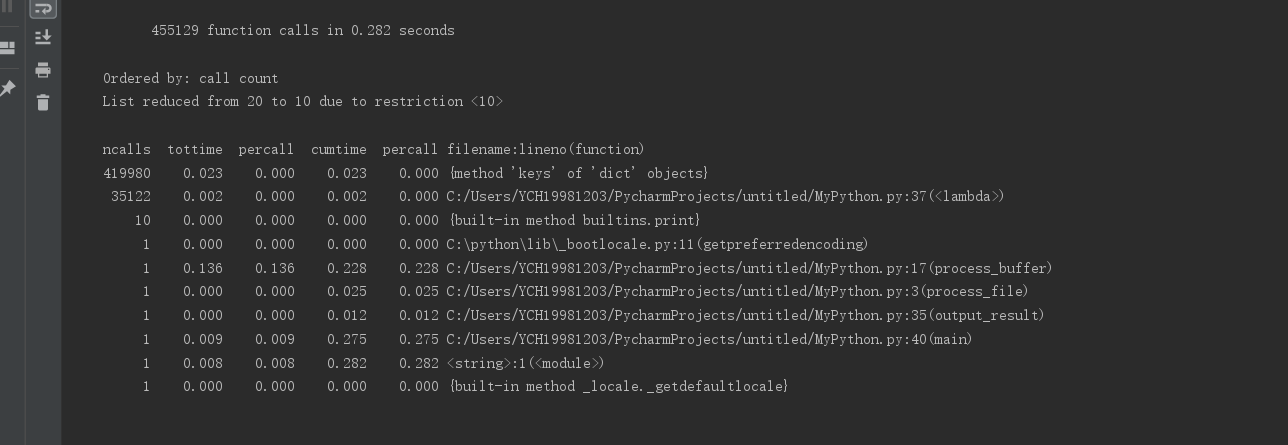
Task: Click the MyPython.py:37 lambda path
Action: (725, 197)
